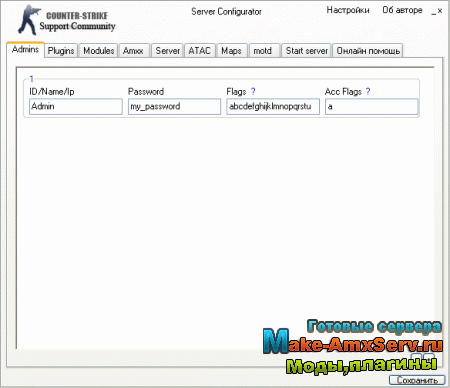
Task: Close the Server Configurator window
Action: (440, 11)
